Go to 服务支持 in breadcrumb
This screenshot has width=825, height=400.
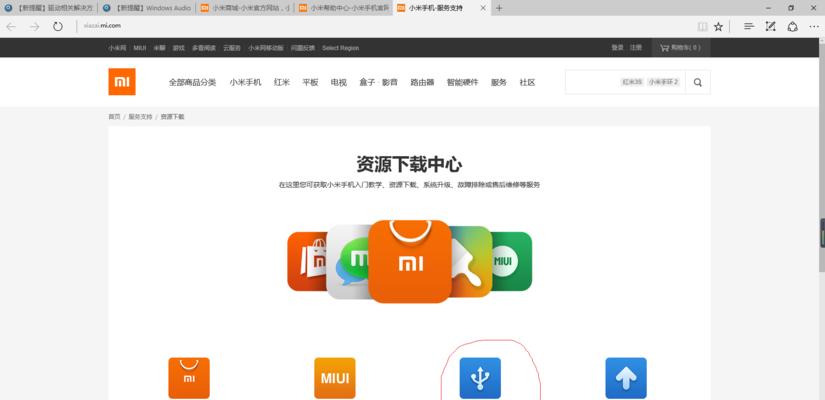(140, 117)
